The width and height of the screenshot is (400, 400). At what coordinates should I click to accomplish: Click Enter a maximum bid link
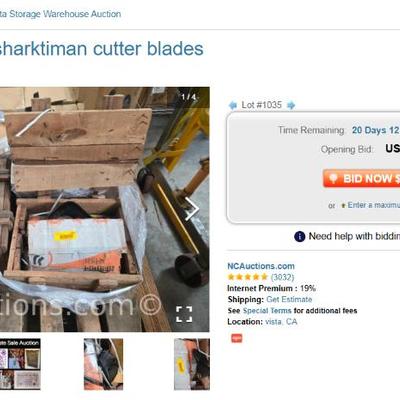374,205
